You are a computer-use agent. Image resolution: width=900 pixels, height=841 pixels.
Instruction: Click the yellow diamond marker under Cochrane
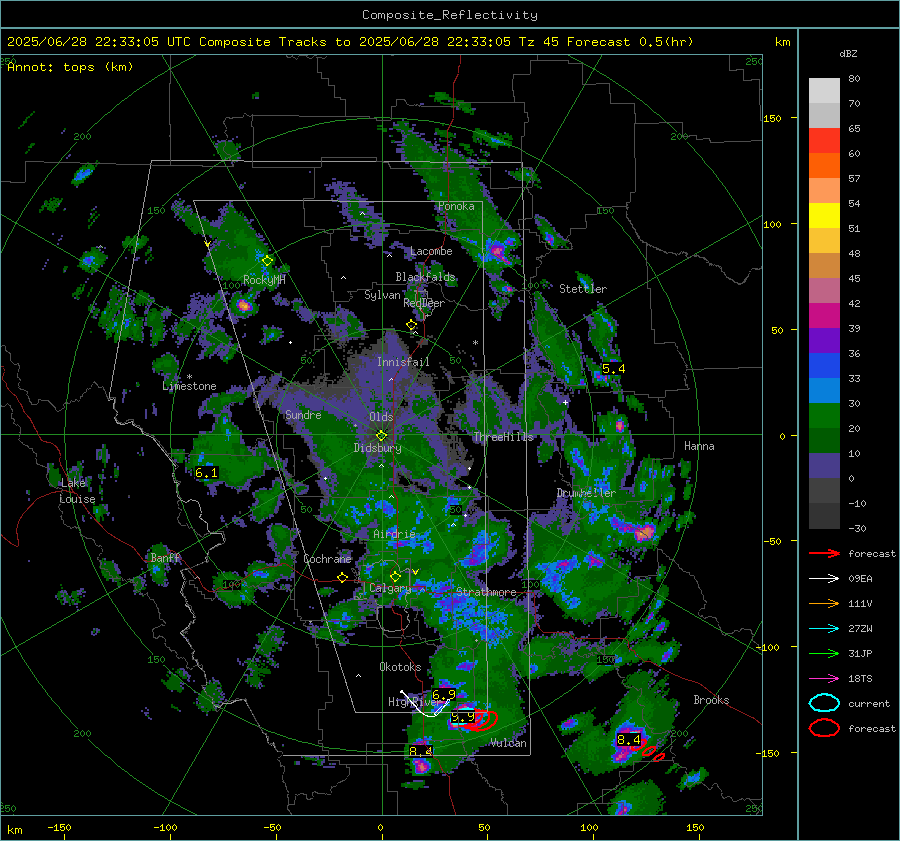[343, 577]
